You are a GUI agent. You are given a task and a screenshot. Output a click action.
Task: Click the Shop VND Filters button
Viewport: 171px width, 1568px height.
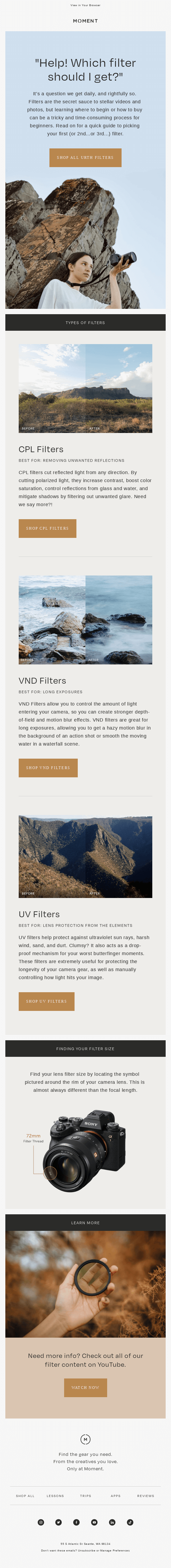(x=48, y=767)
